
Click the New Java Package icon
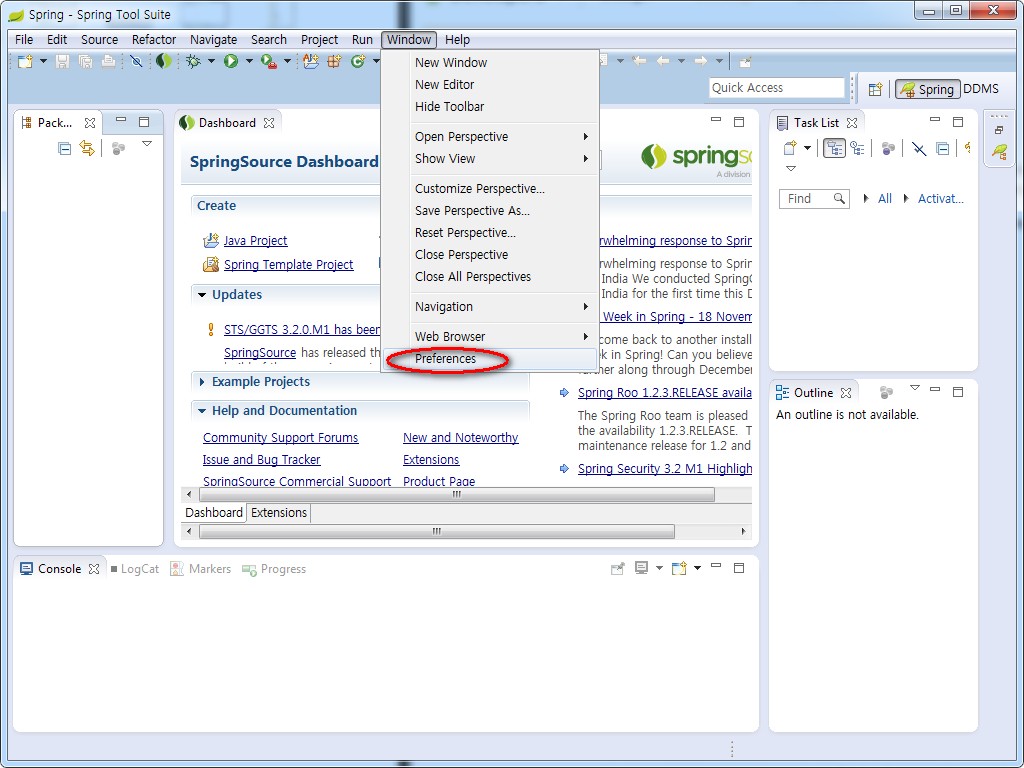point(334,61)
